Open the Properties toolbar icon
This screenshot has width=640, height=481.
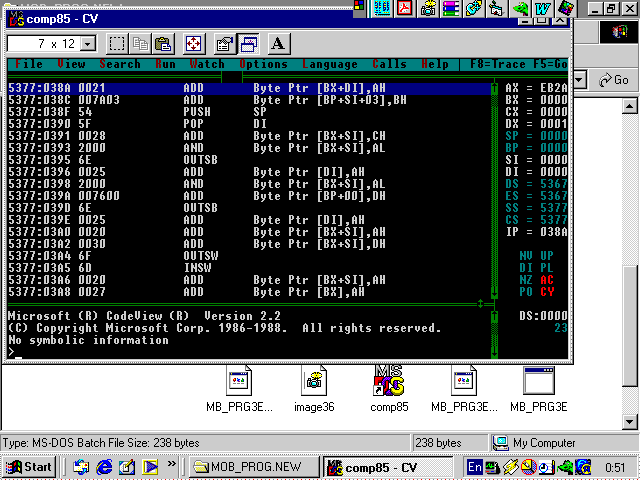pos(224,44)
